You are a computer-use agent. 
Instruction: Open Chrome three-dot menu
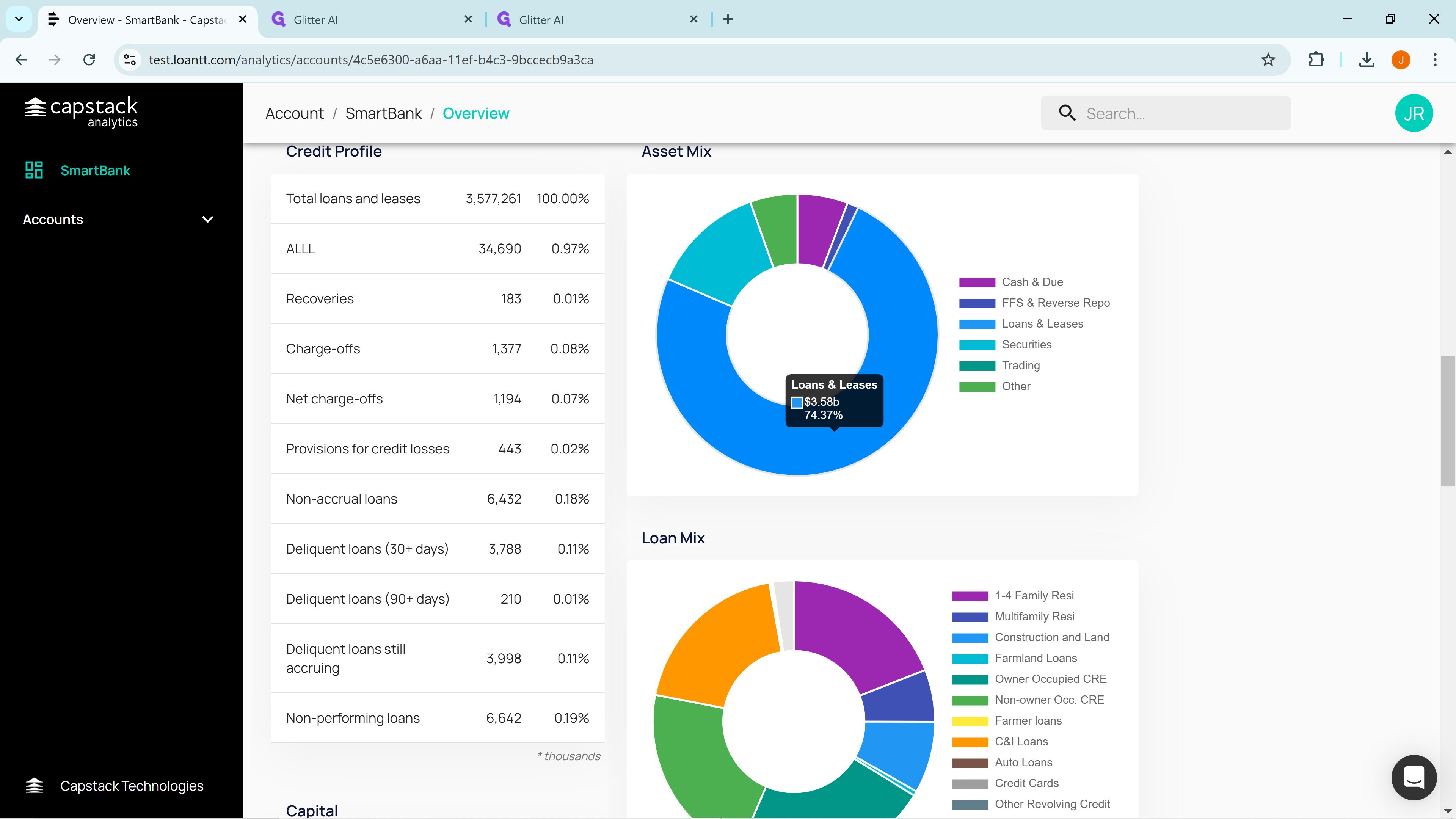click(1434, 60)
